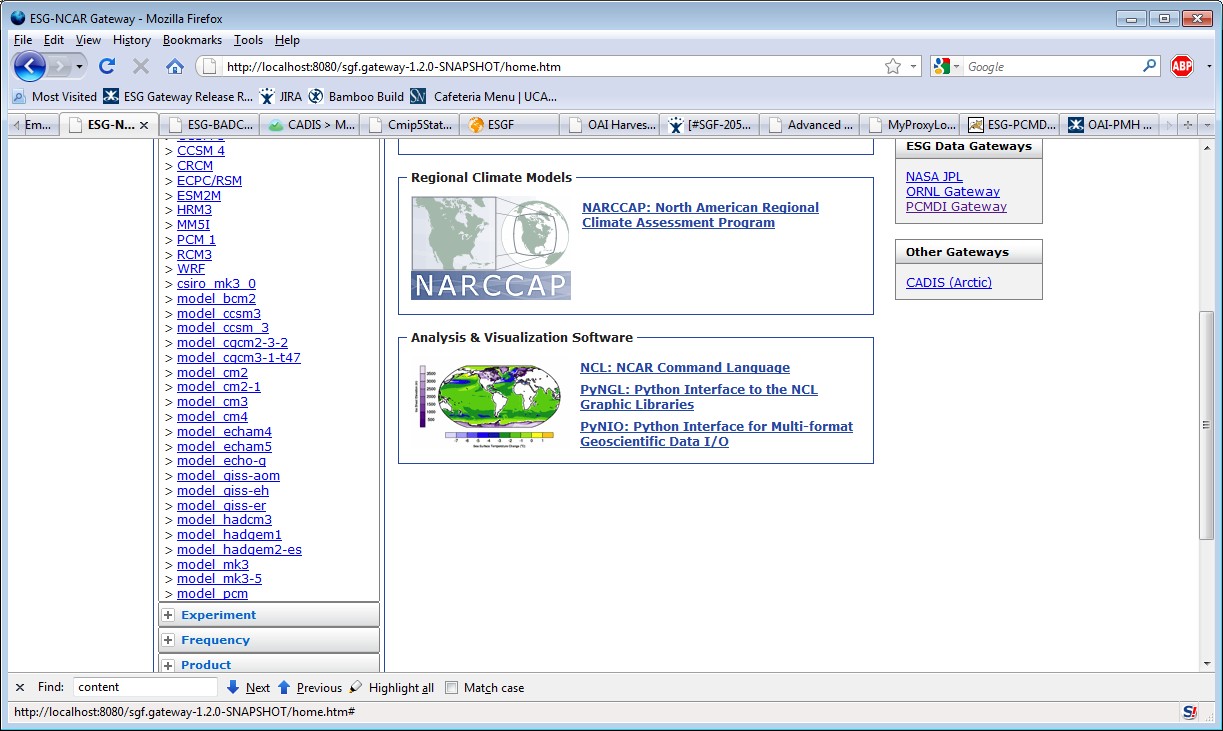Reload the page with the refresh icon
Image resolution: width=1223 pixels, height=731 pixels.
click(x=107, y=66)
